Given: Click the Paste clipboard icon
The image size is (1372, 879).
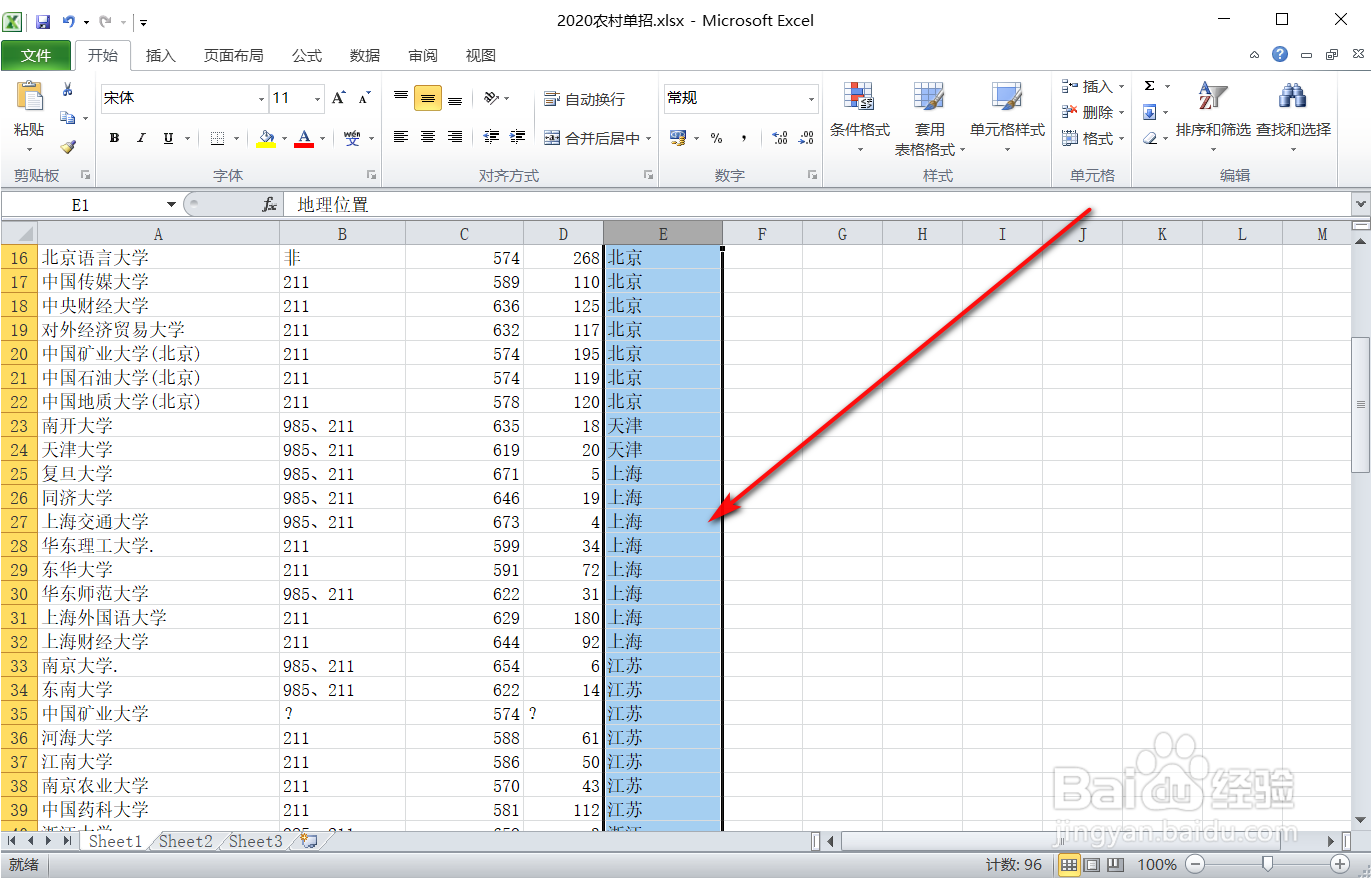Looking at the screenshot, I should (29, 97).
